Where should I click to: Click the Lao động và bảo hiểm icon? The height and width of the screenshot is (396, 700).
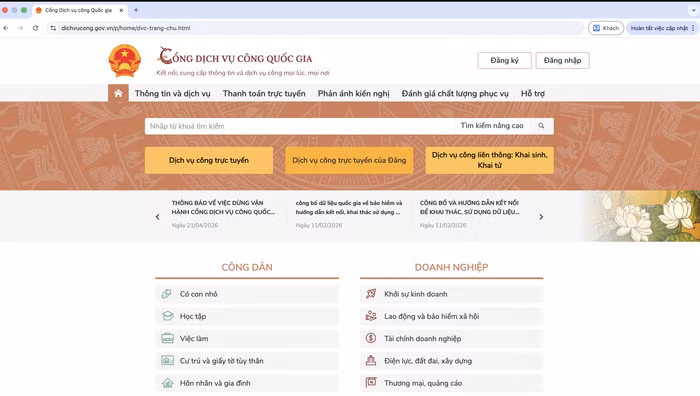point(371,316)
